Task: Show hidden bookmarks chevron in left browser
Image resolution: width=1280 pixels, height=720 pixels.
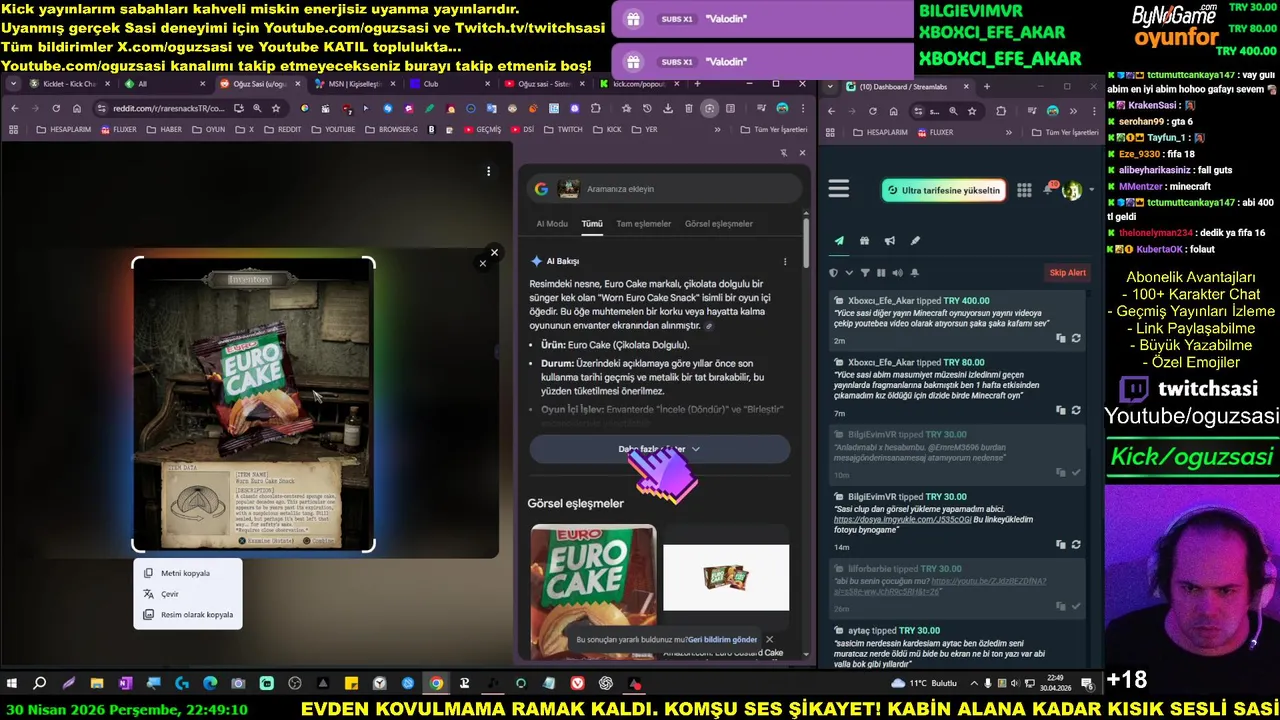Action: [717, 130]
